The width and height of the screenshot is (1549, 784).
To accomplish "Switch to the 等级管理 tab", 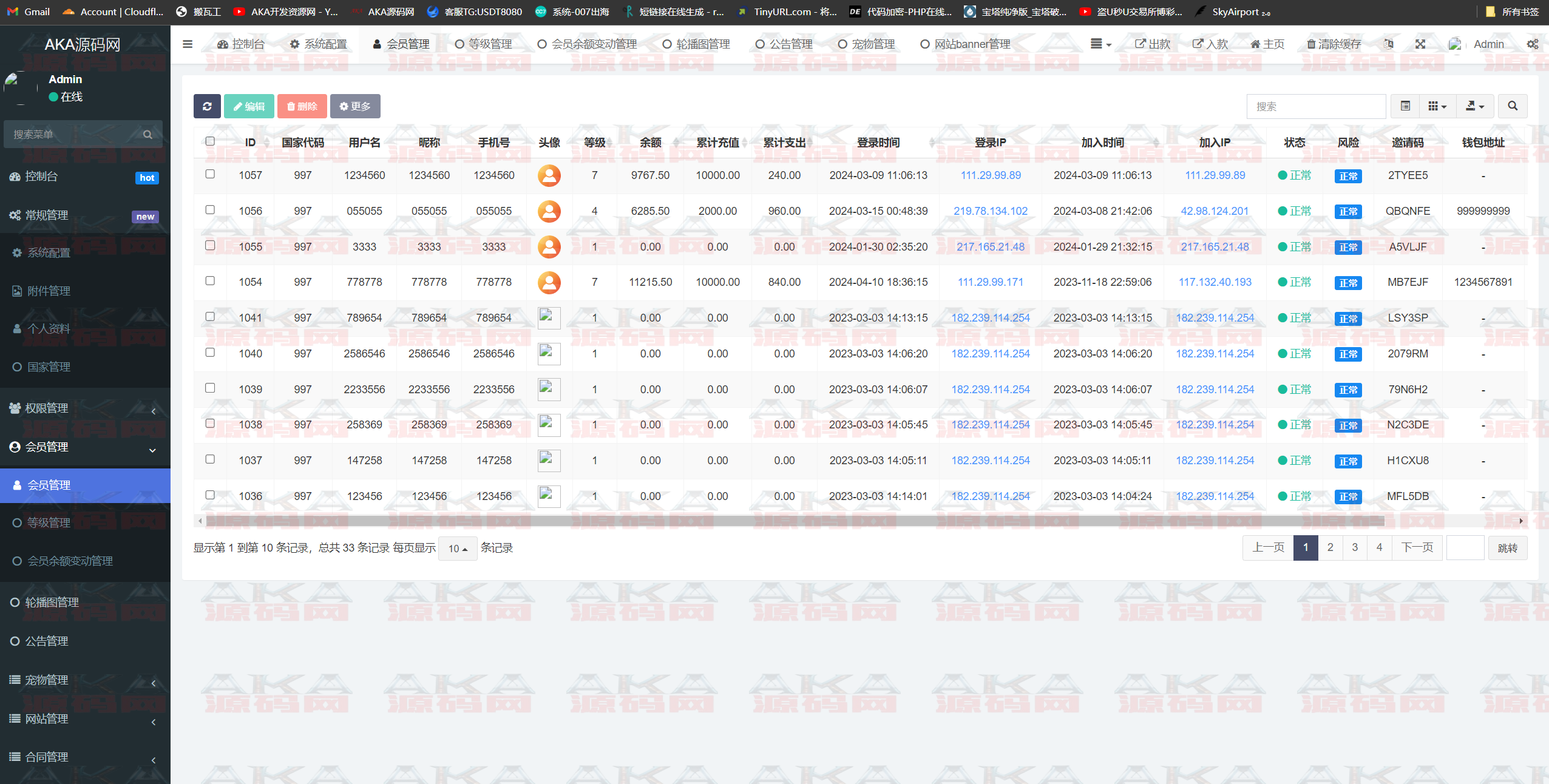I will 483,44.
